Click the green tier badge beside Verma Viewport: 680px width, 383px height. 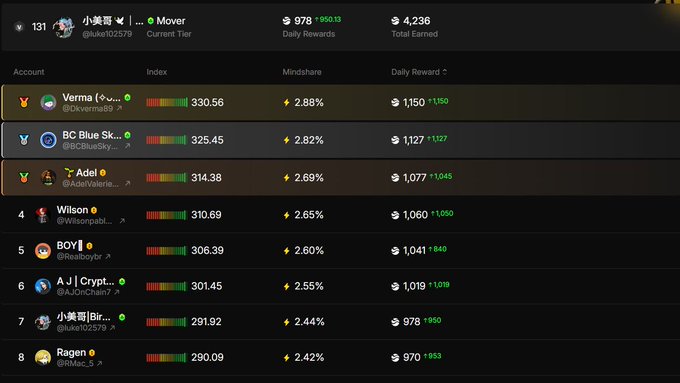[128, 98]
